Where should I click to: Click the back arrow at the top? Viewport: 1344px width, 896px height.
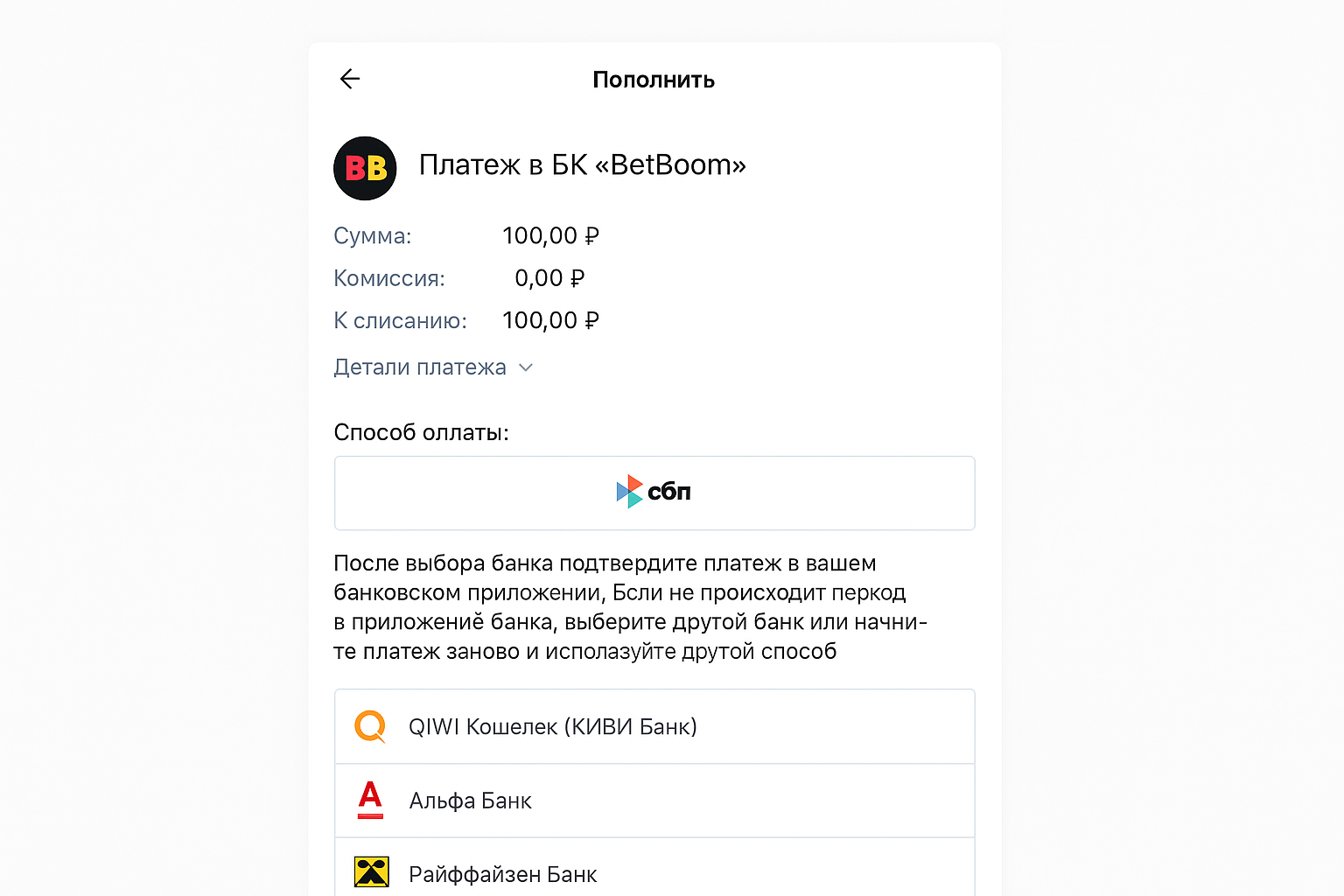(x=350, y=79)
